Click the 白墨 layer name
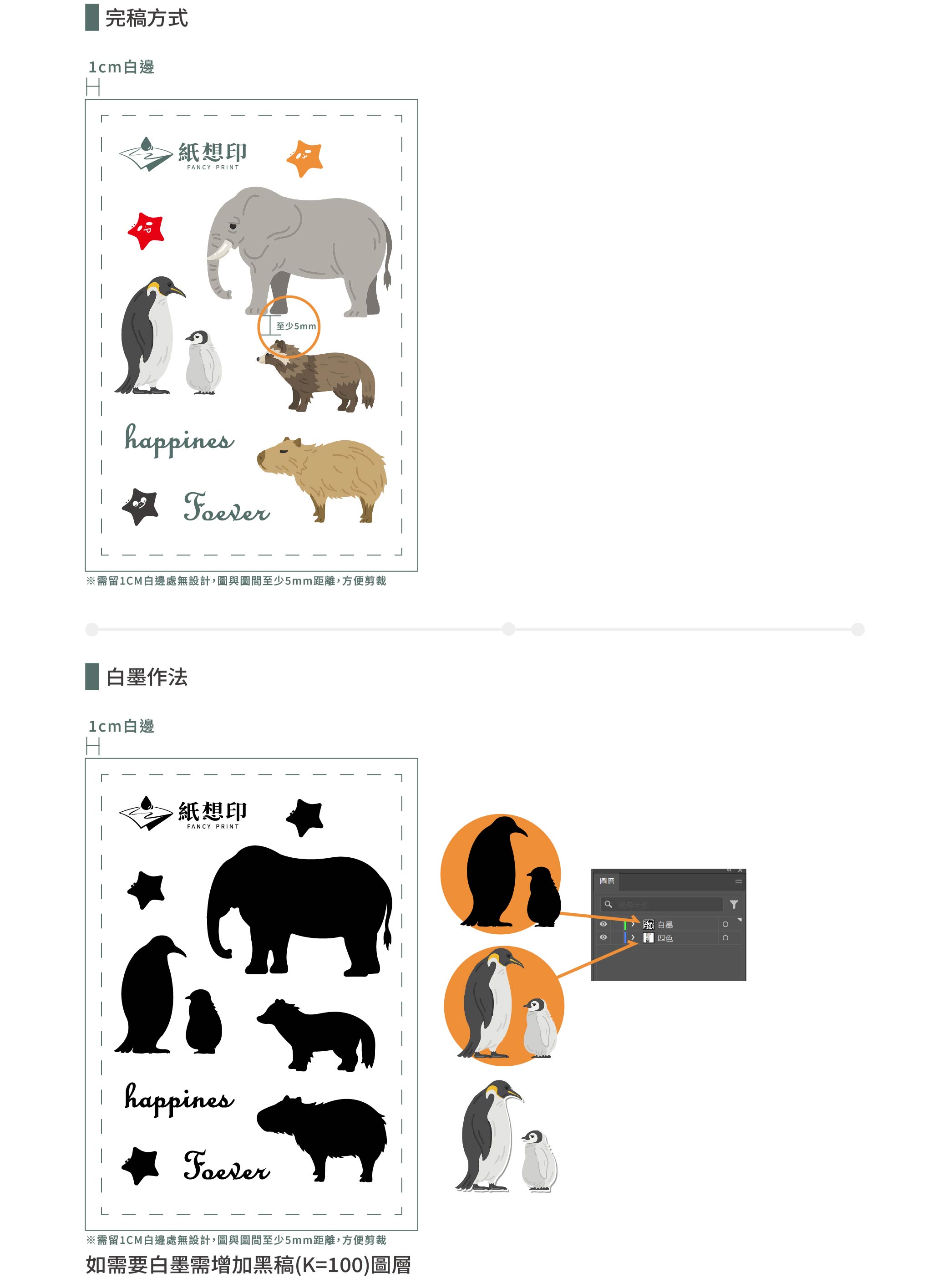Image resolution: width=948 pixels, height=1288 pixels. (x=665, y=925)
